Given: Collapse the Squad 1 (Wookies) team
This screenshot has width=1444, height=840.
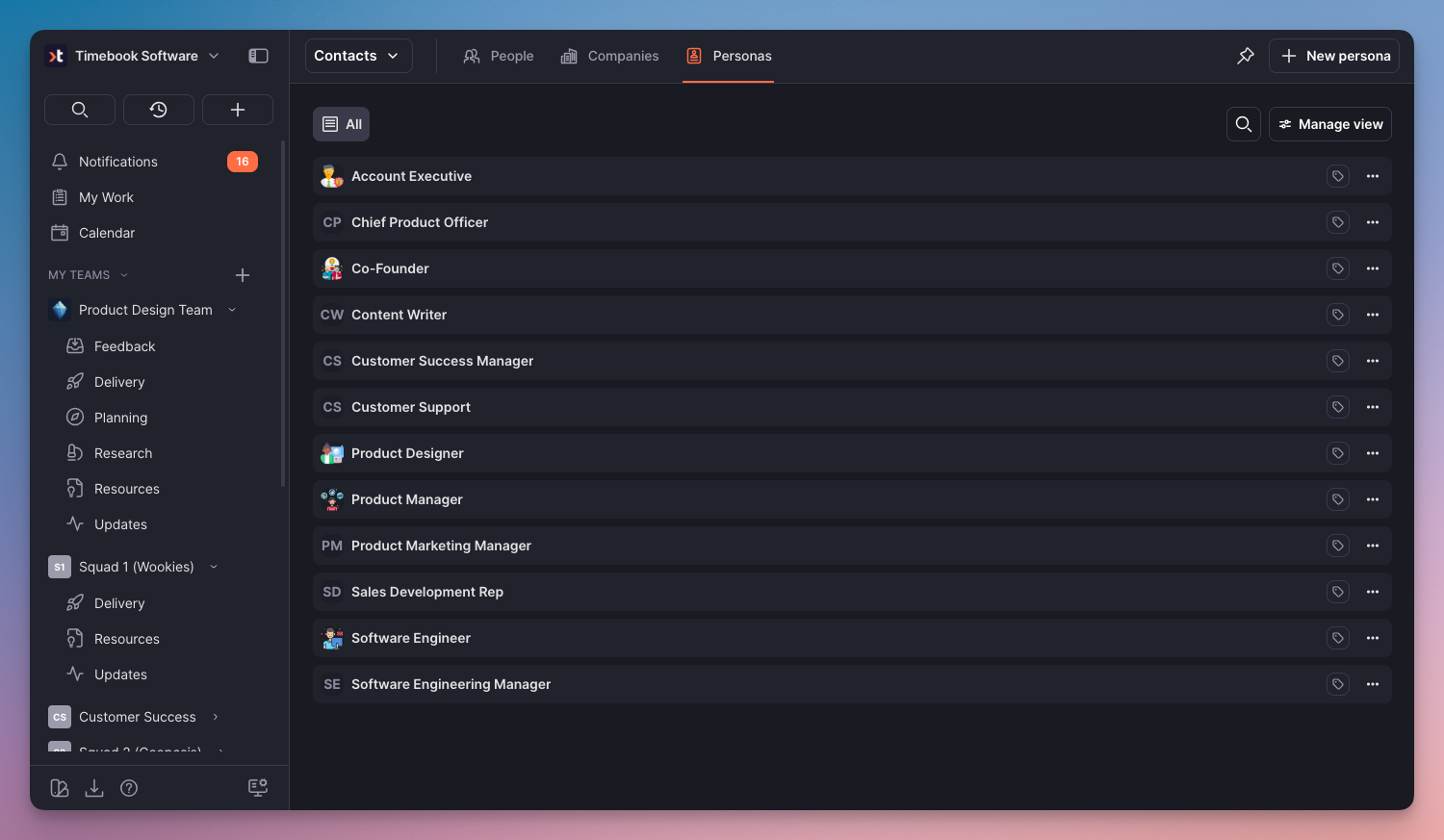Looking at the screenshot, I should tap(214, 567).
